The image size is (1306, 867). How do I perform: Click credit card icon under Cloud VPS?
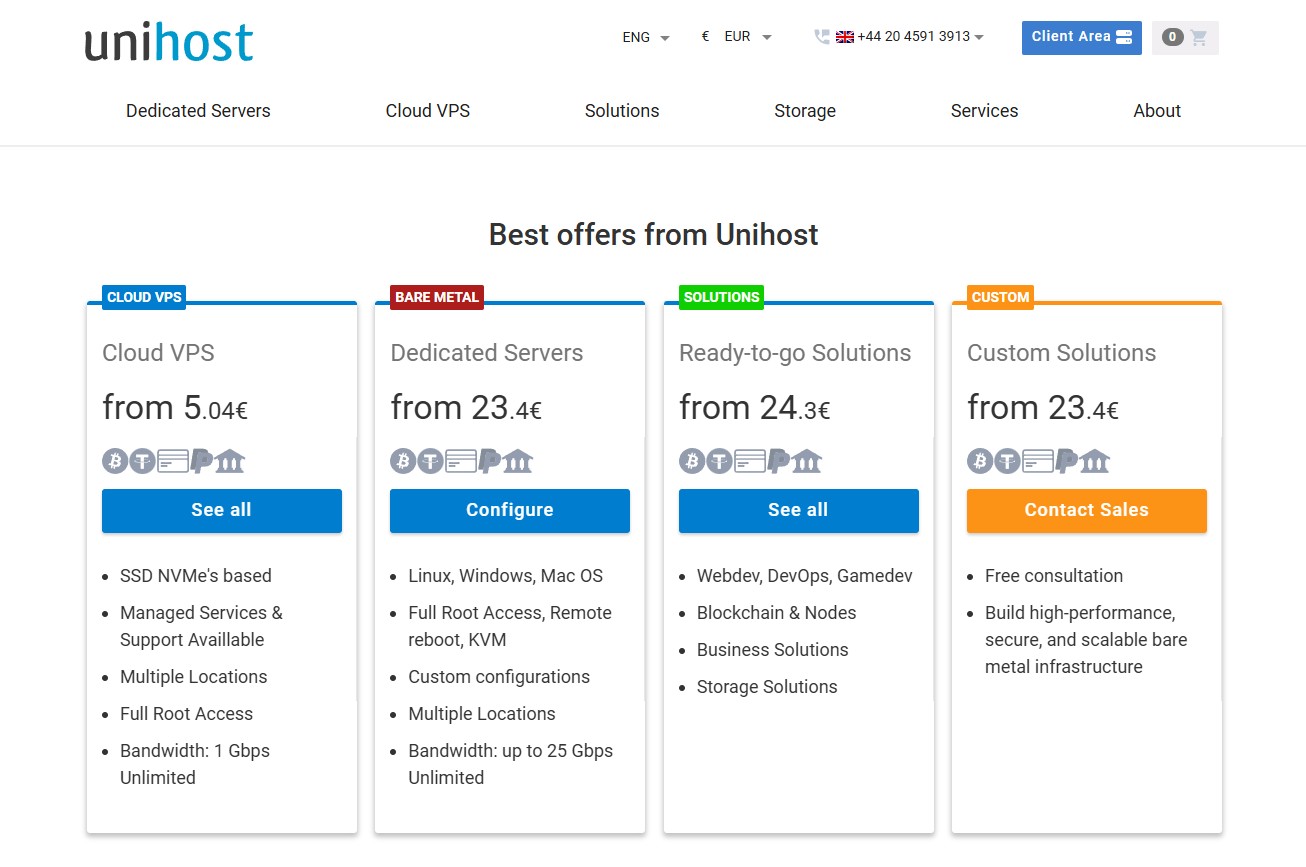coord(173,461)
